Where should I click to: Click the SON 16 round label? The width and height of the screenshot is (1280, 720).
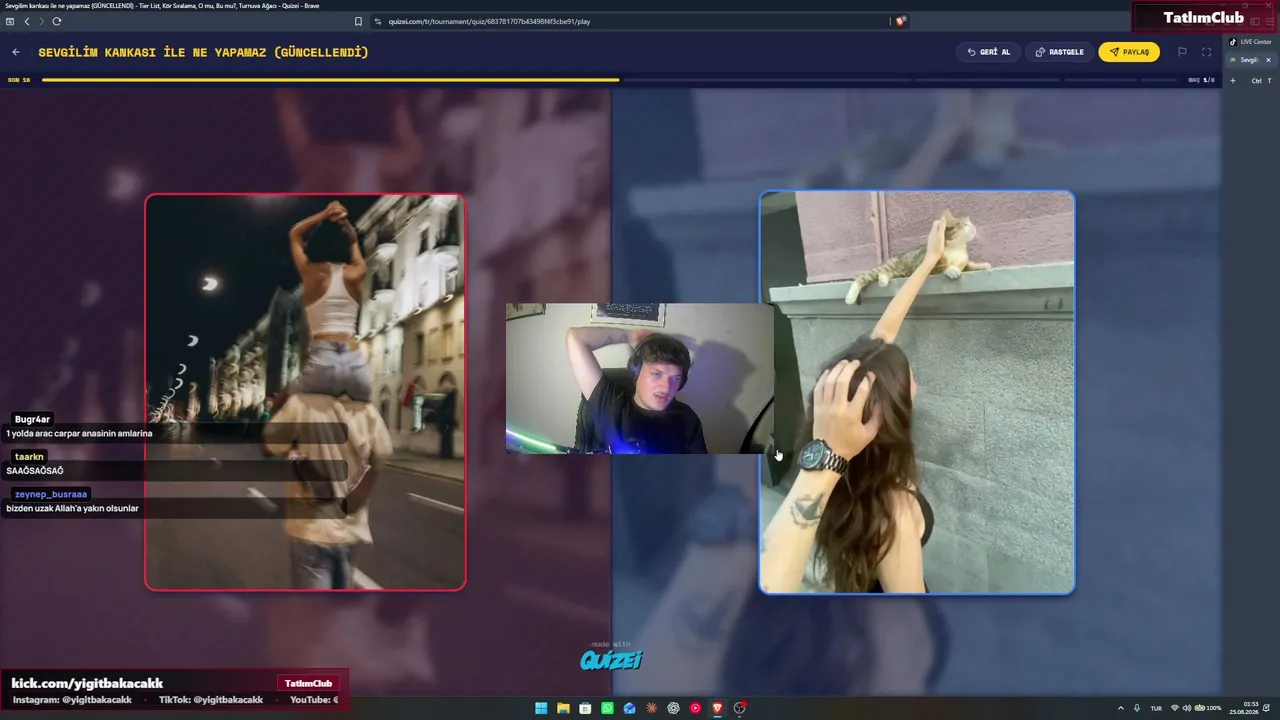pos(19,80)
